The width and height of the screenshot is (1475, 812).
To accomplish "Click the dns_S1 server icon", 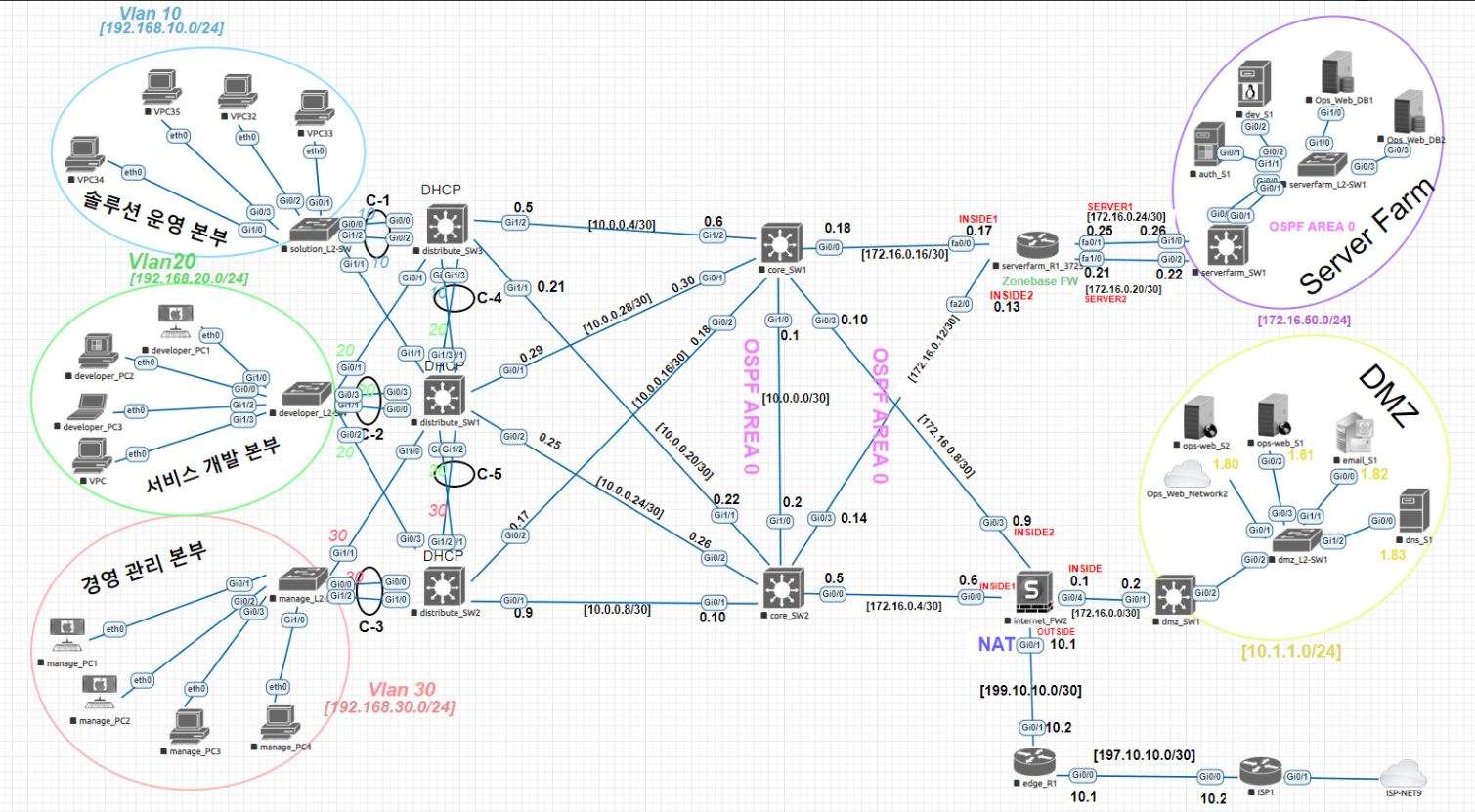I will pyautogui.click(x=1414, y=511).
